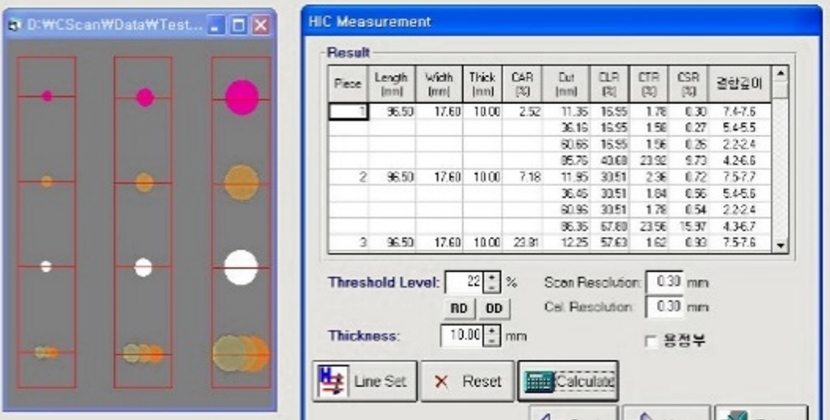Click Cut value 36.16 cell
This screenshot has width=830, height=420.
coord(566,128)
